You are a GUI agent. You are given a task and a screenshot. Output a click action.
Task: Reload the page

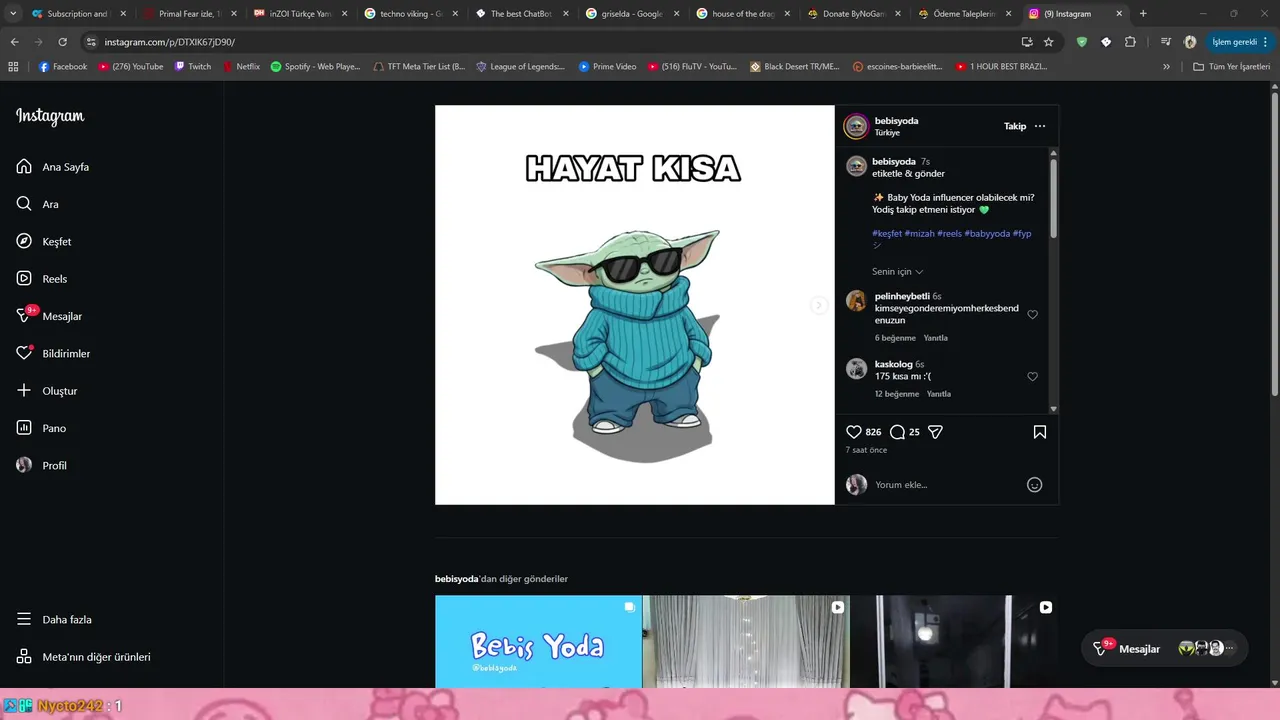click(62, 42)
